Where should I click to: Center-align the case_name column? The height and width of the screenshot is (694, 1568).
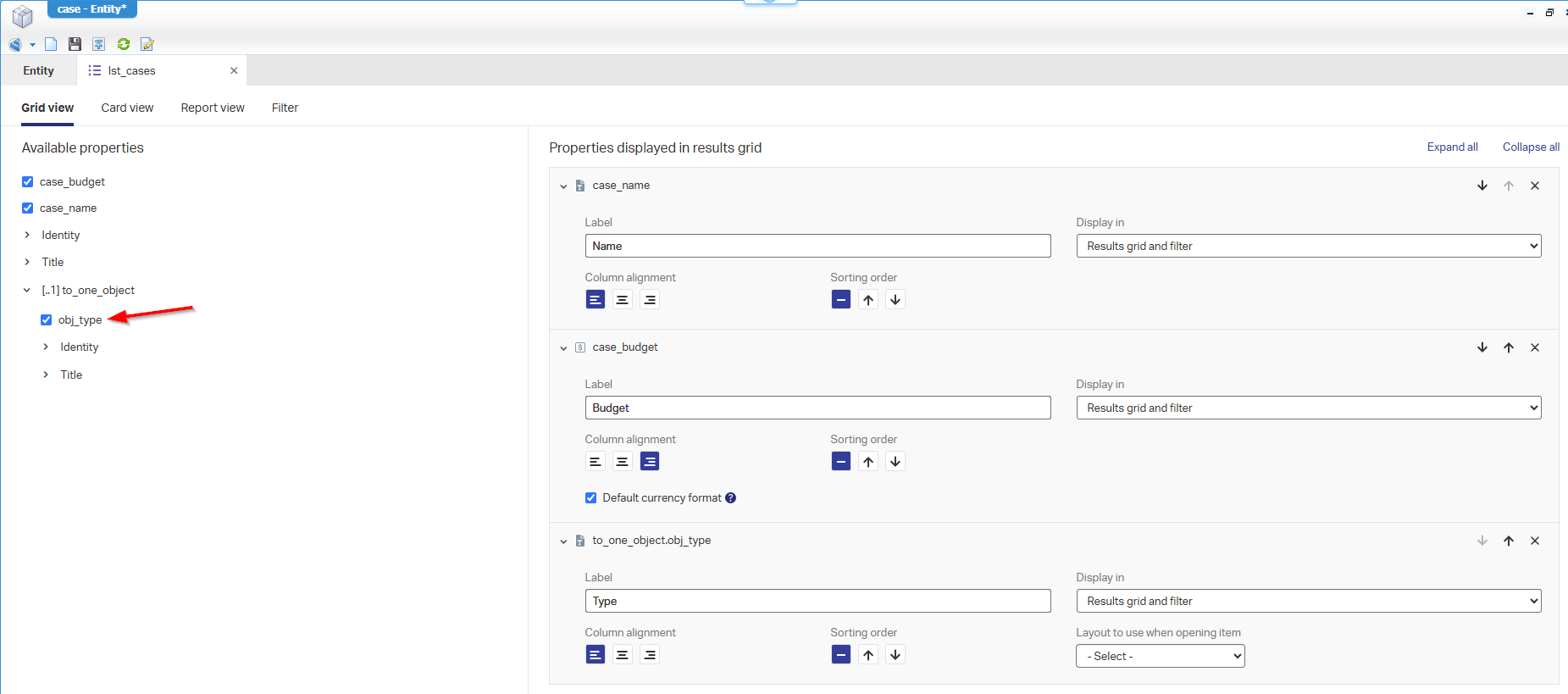[x=623, y=300]
